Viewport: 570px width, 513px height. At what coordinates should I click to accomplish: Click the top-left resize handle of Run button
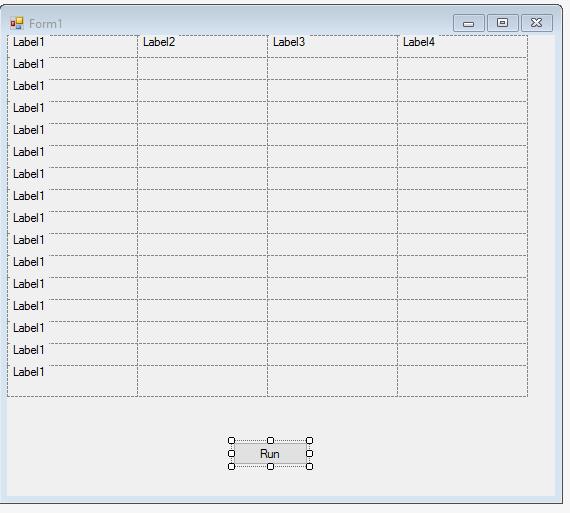click(231, 441)
